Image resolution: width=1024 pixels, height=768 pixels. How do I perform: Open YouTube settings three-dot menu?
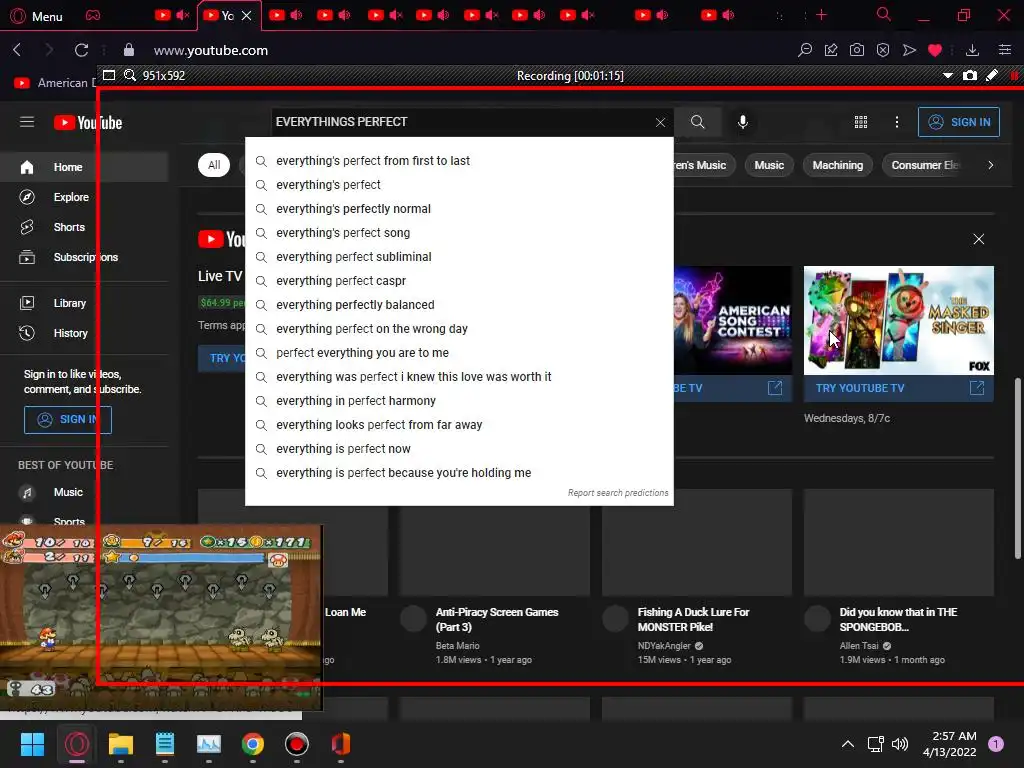[x=897, y=122]
